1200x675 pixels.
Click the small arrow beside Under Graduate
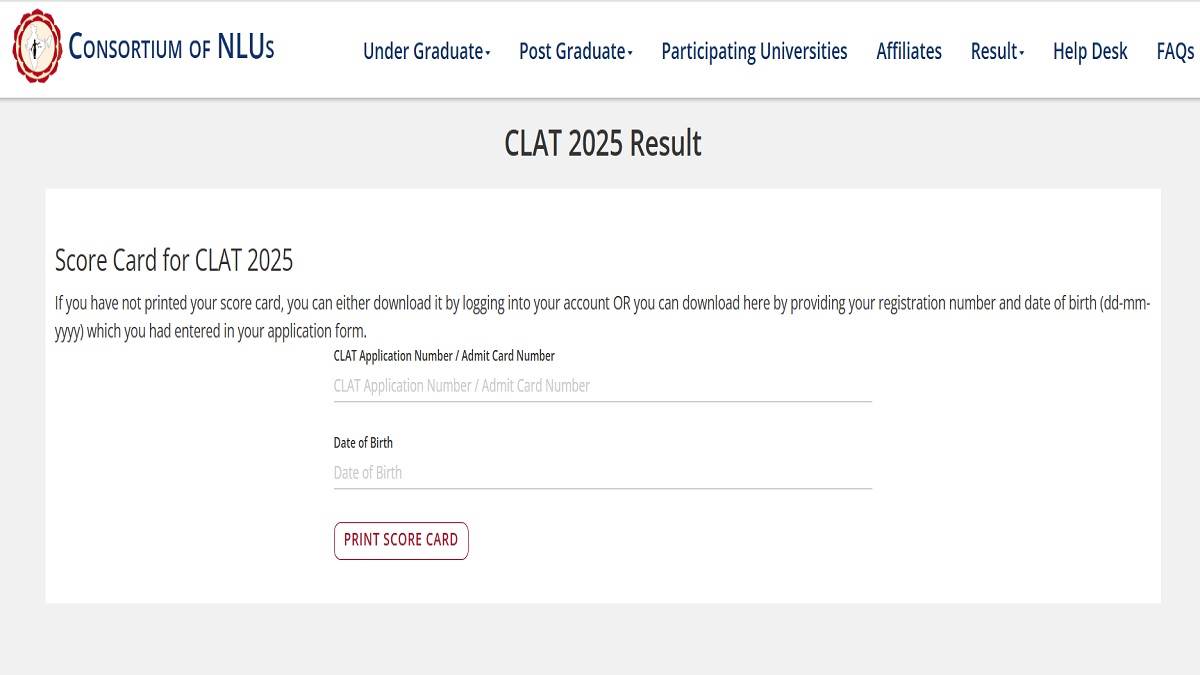[488, 53]
